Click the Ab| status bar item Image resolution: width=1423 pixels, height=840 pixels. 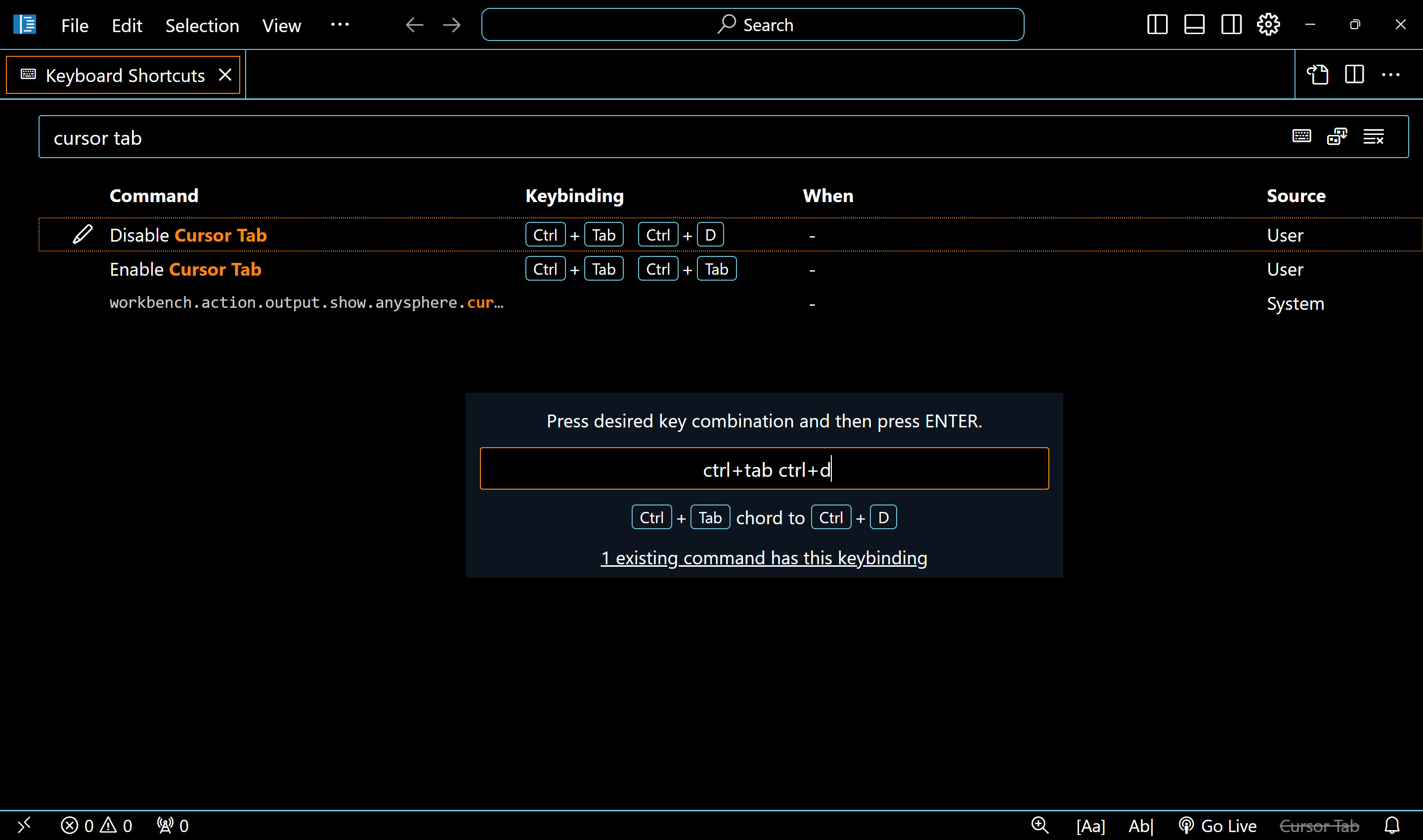pos(1141,826)
